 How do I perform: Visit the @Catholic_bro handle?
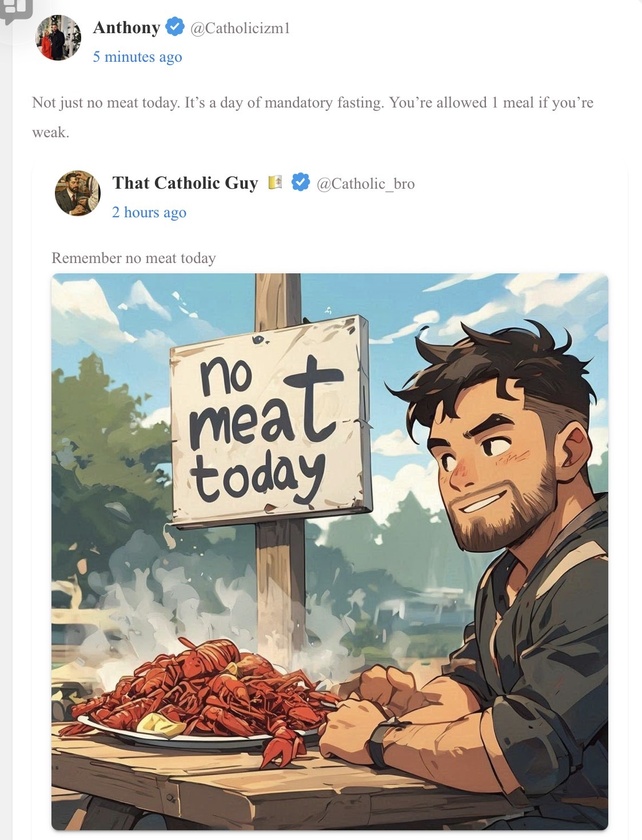pos(365,184)
